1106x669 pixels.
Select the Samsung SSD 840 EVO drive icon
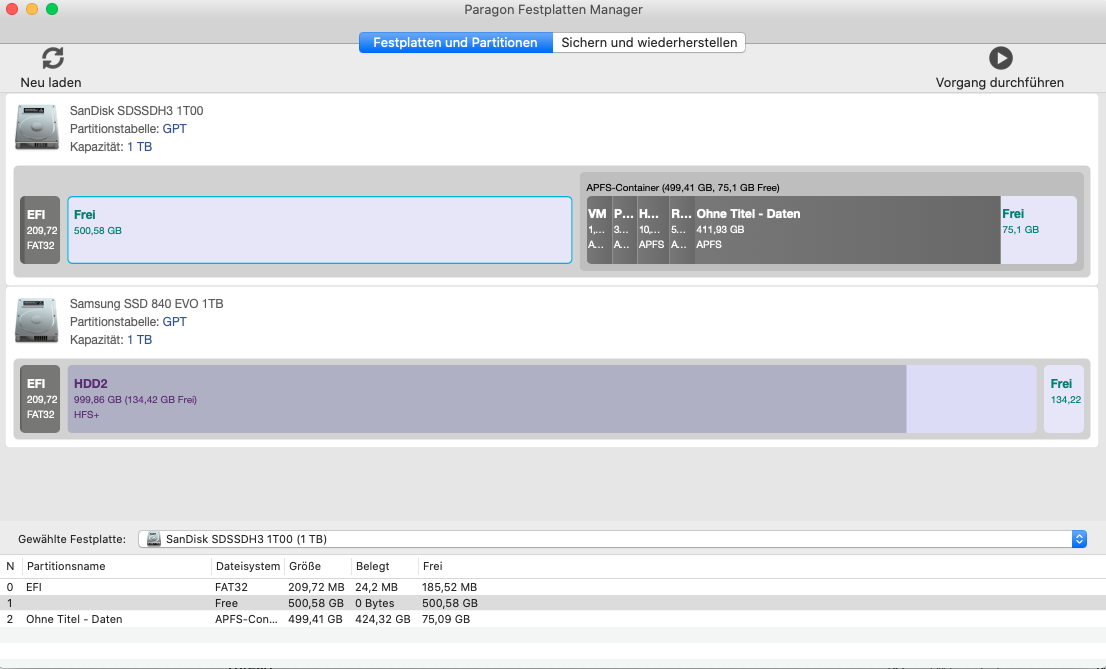coord(37,321)
